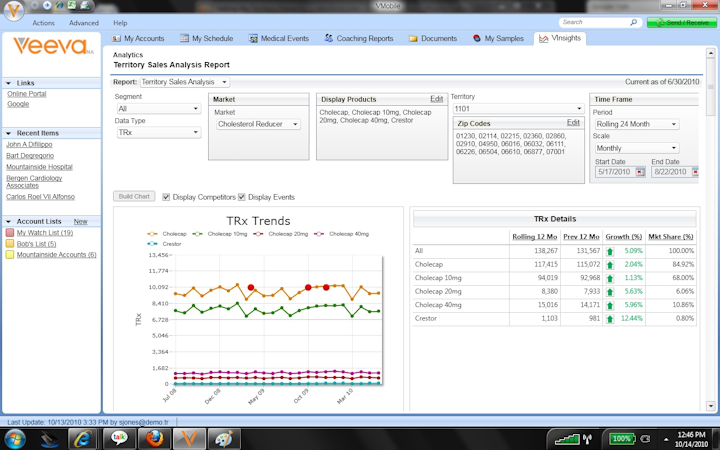Open the End Date calendar picker
This screenshot has width=720, height=450.
[x=696, y=172]
